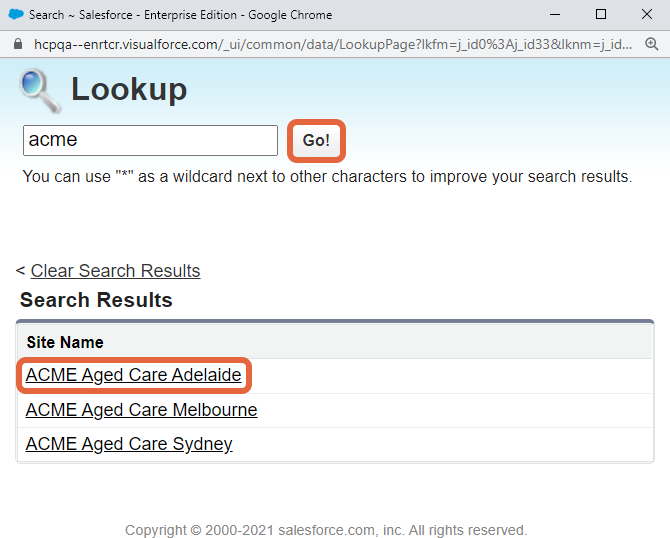Click the Salesforce cloud icon in title bar
The height and width of the screenshot is (538, 670).
pos(16,14)
